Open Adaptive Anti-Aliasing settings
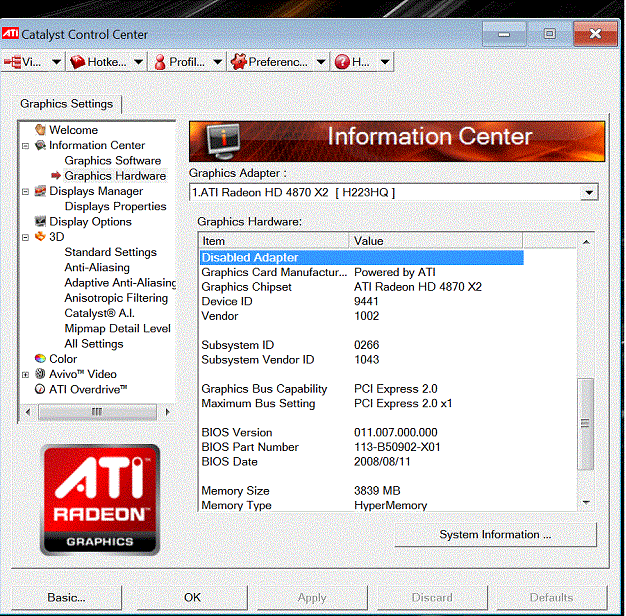626x616 pixels. [120, 282]
